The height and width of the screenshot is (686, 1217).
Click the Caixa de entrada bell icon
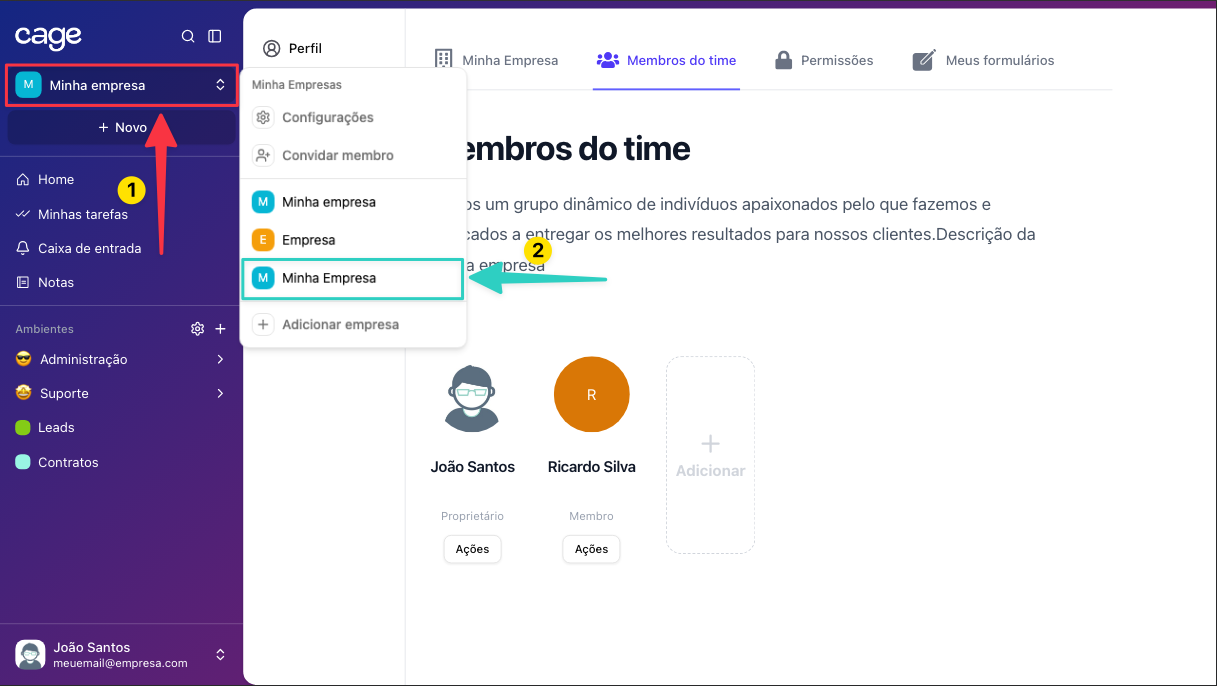[x=23, y=248]
